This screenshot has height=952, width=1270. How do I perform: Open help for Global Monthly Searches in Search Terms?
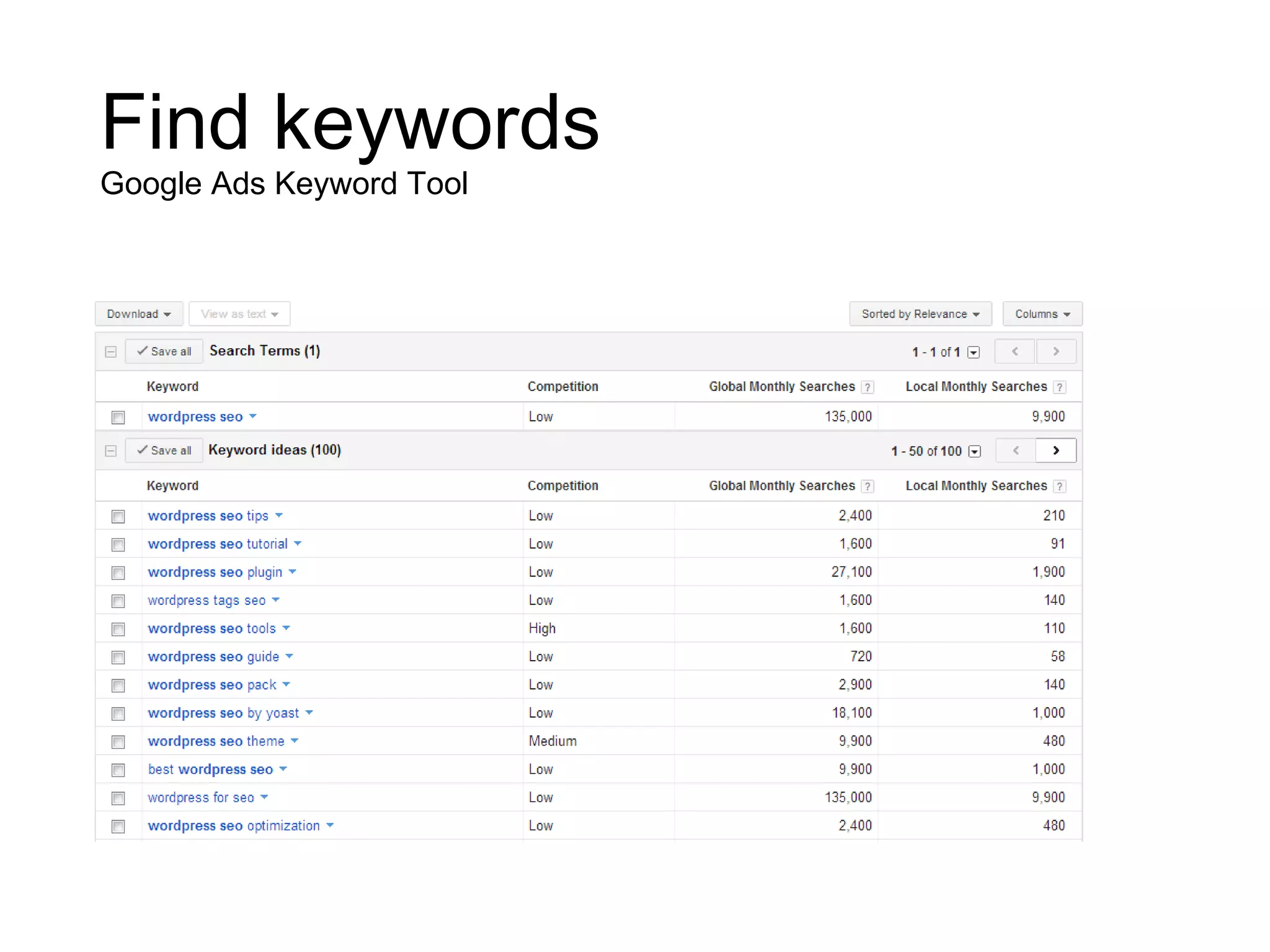click(868, 387)
